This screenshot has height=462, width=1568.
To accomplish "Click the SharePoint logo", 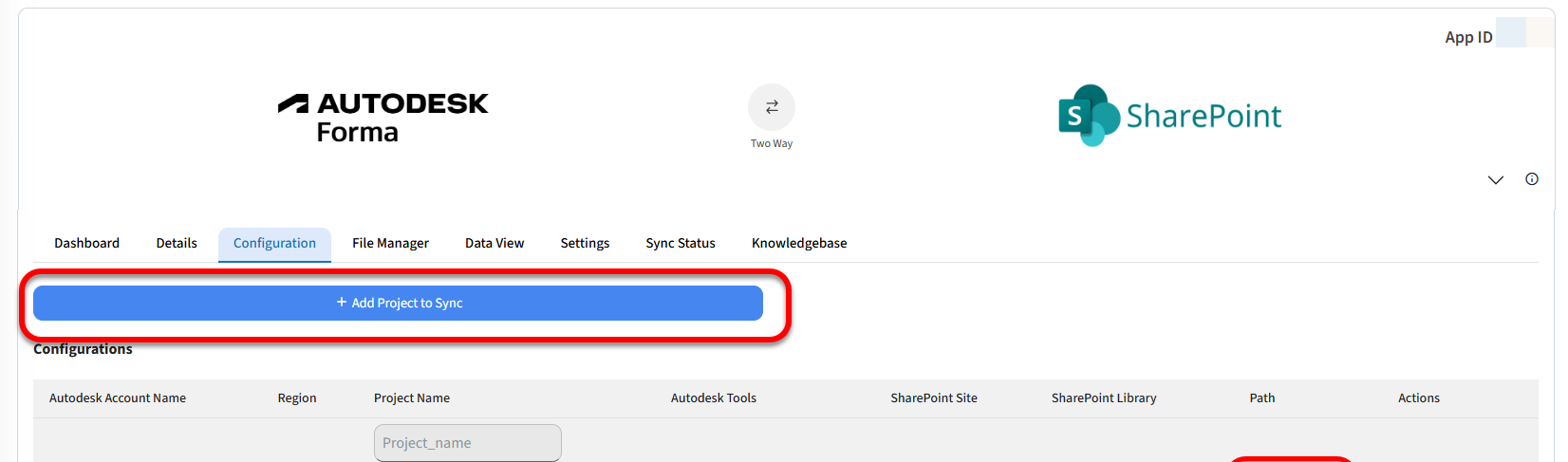I will (x=1169, y=116).
